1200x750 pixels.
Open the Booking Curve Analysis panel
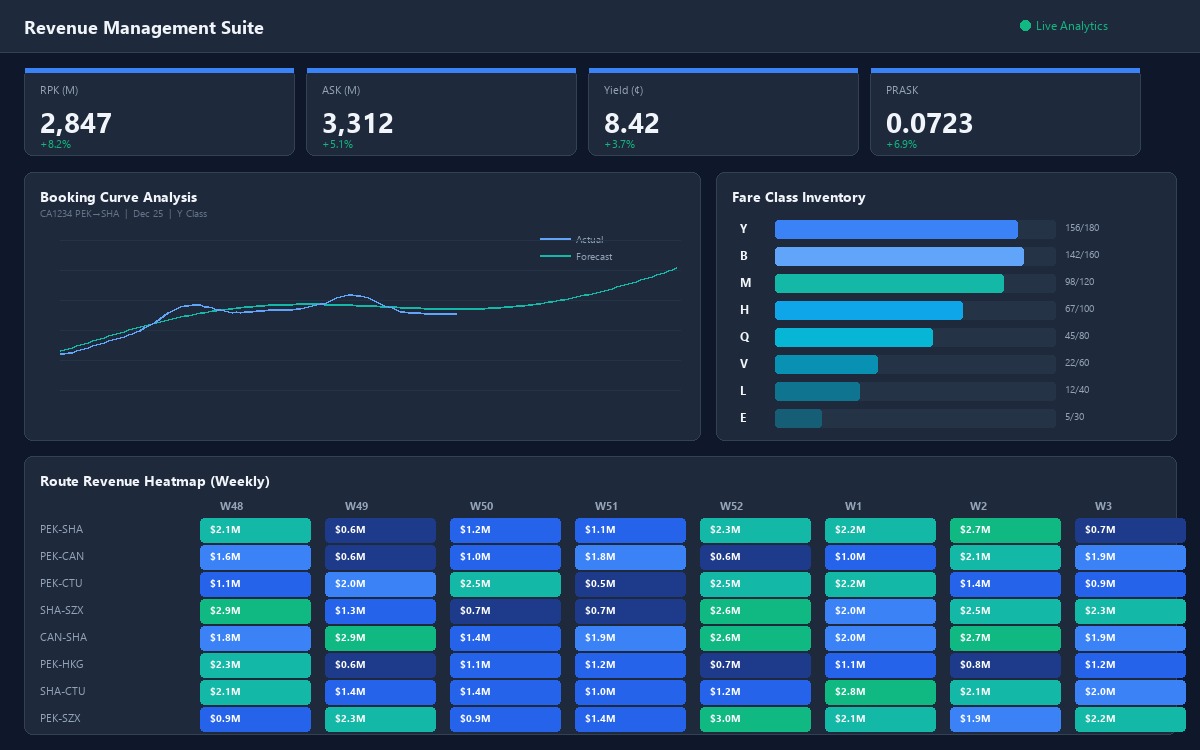(118, 197)
